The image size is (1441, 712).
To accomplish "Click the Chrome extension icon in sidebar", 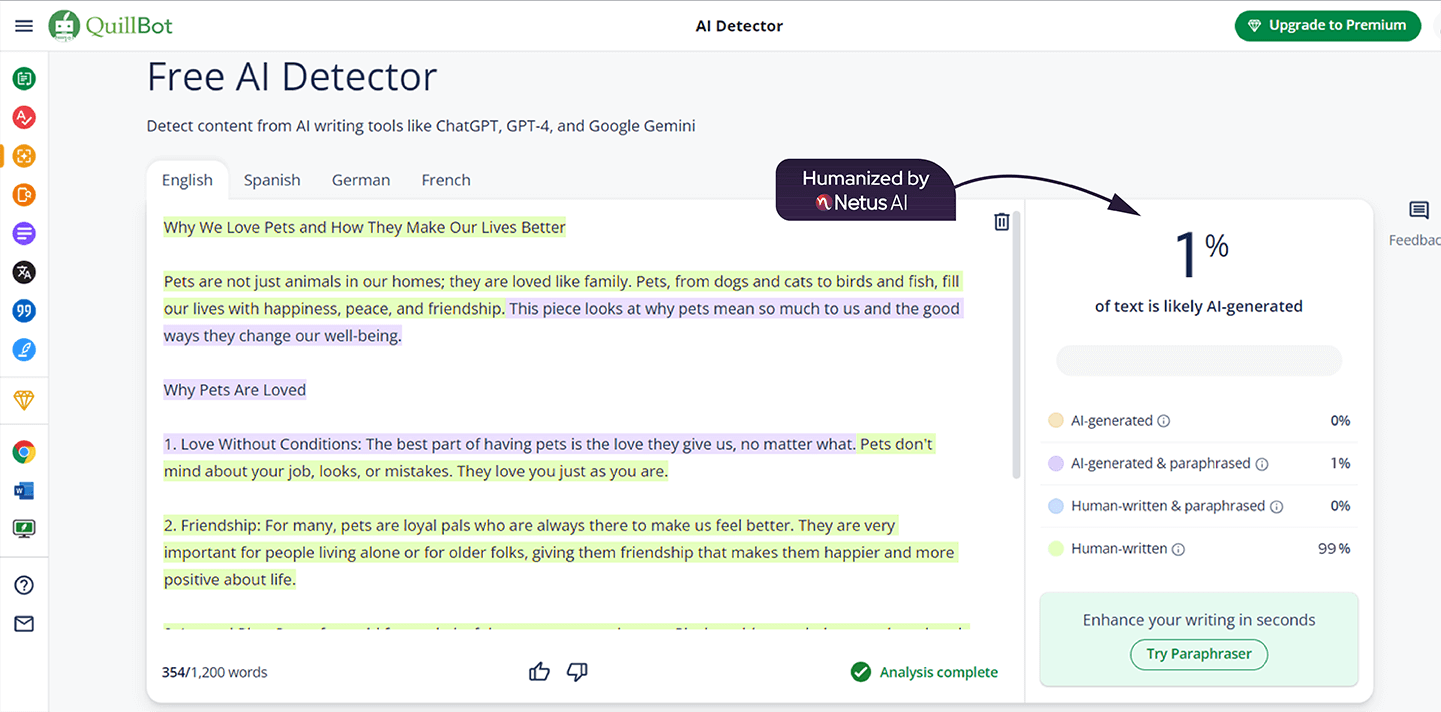I will [24, 452].
